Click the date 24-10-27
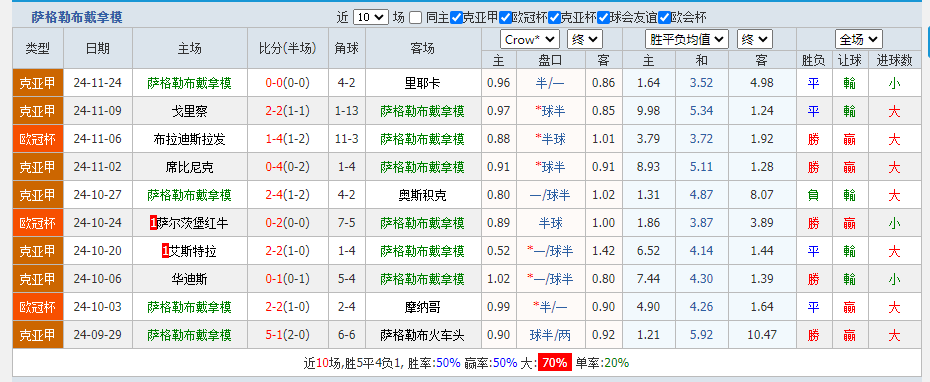 point(98,195)
